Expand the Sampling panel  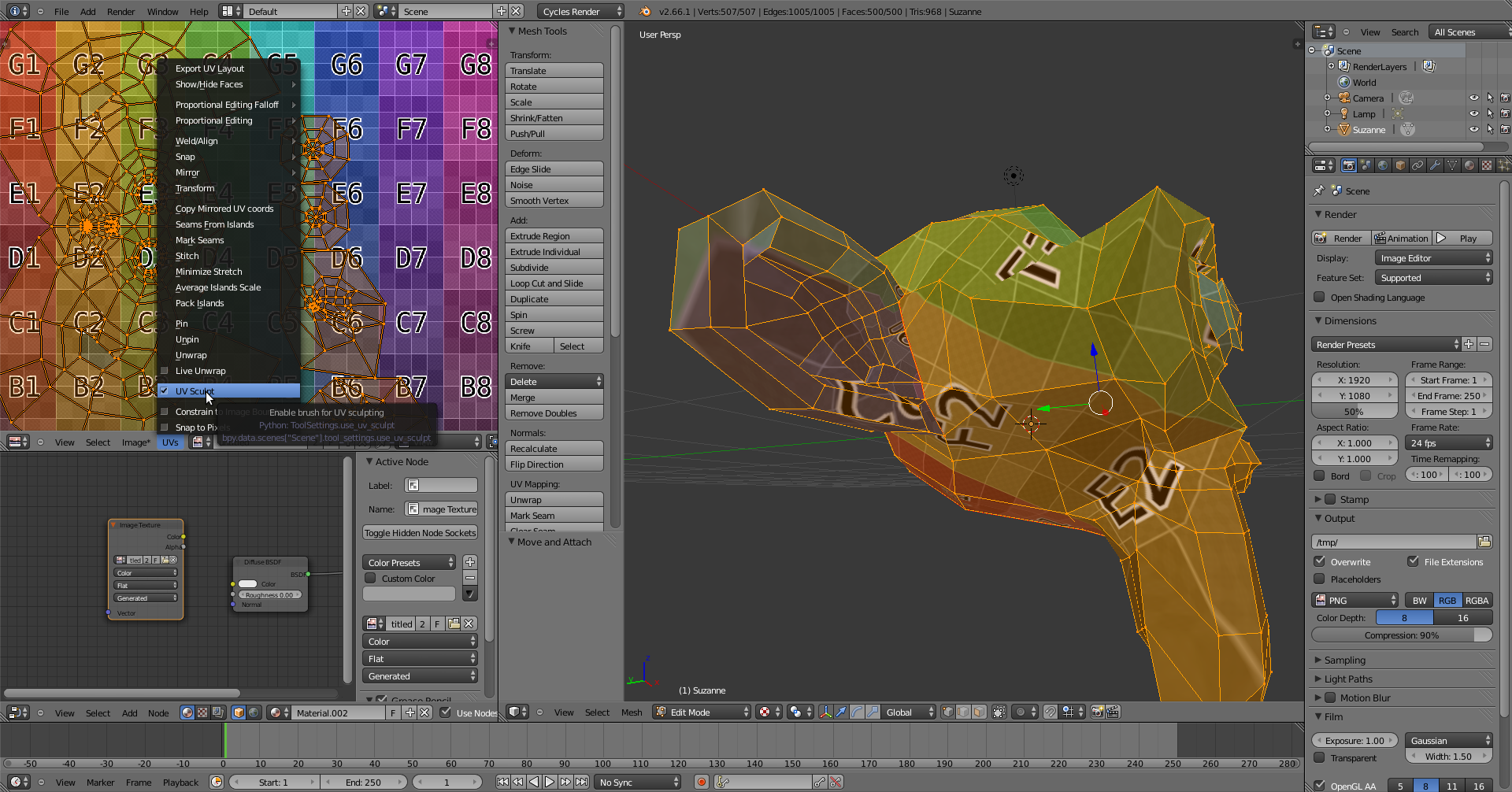1344,660
